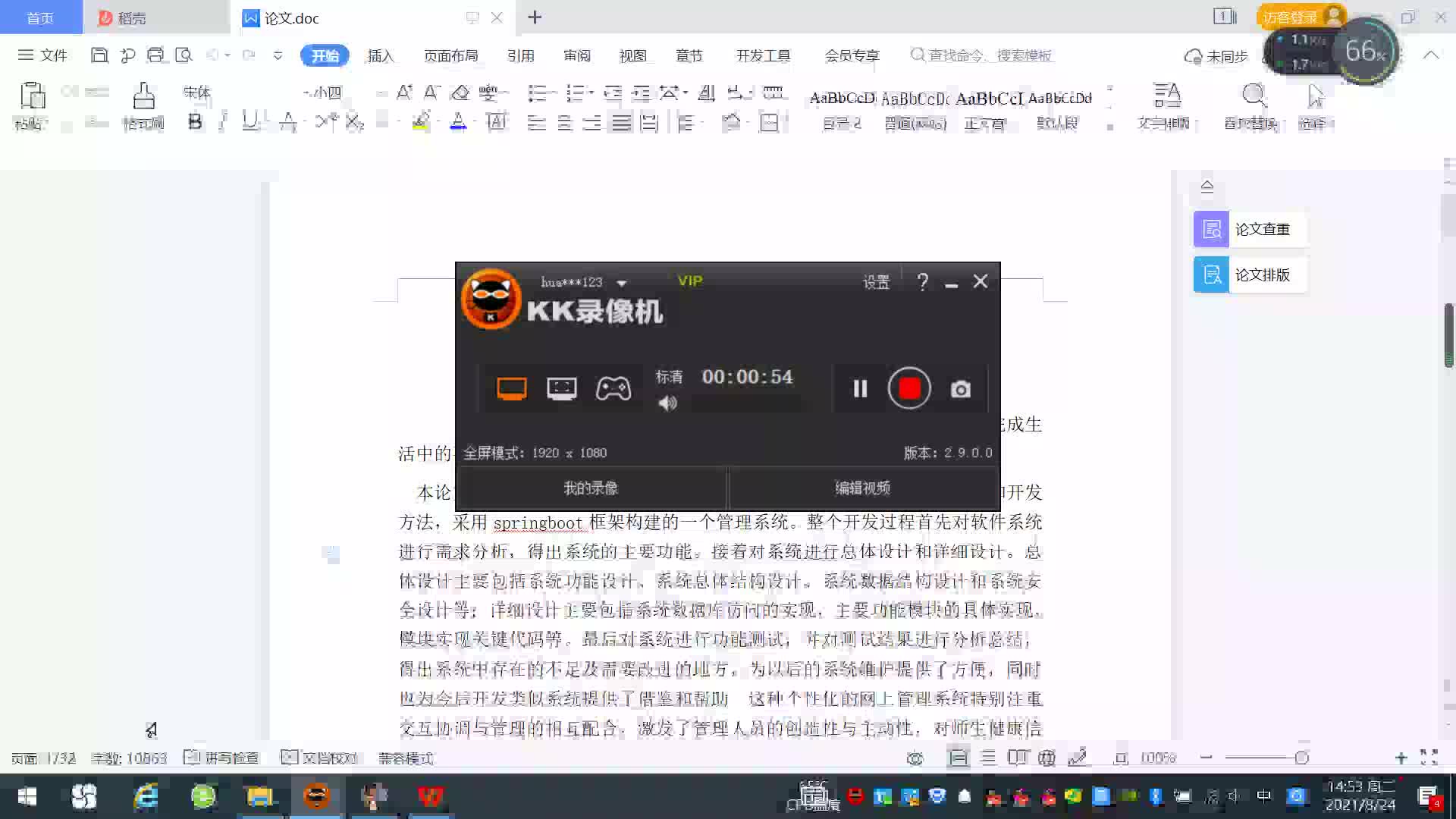Screen dimensions: 1456x819
Task: Open KK recorder 设置 settings
Action: coord(876,282)
